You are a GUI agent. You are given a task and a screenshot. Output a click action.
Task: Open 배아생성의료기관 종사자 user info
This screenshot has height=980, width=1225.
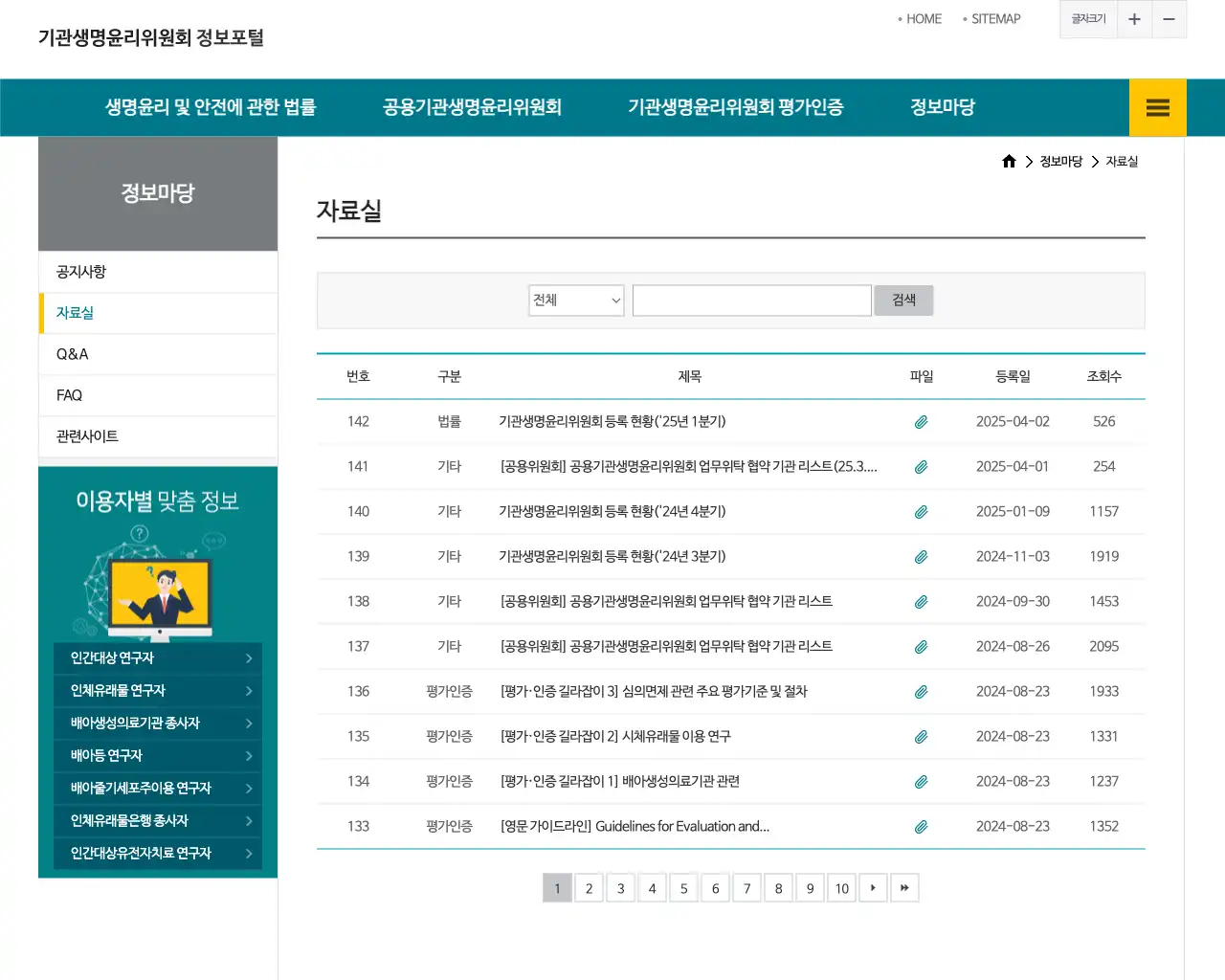pyautogui.click(x=158, y=724)
